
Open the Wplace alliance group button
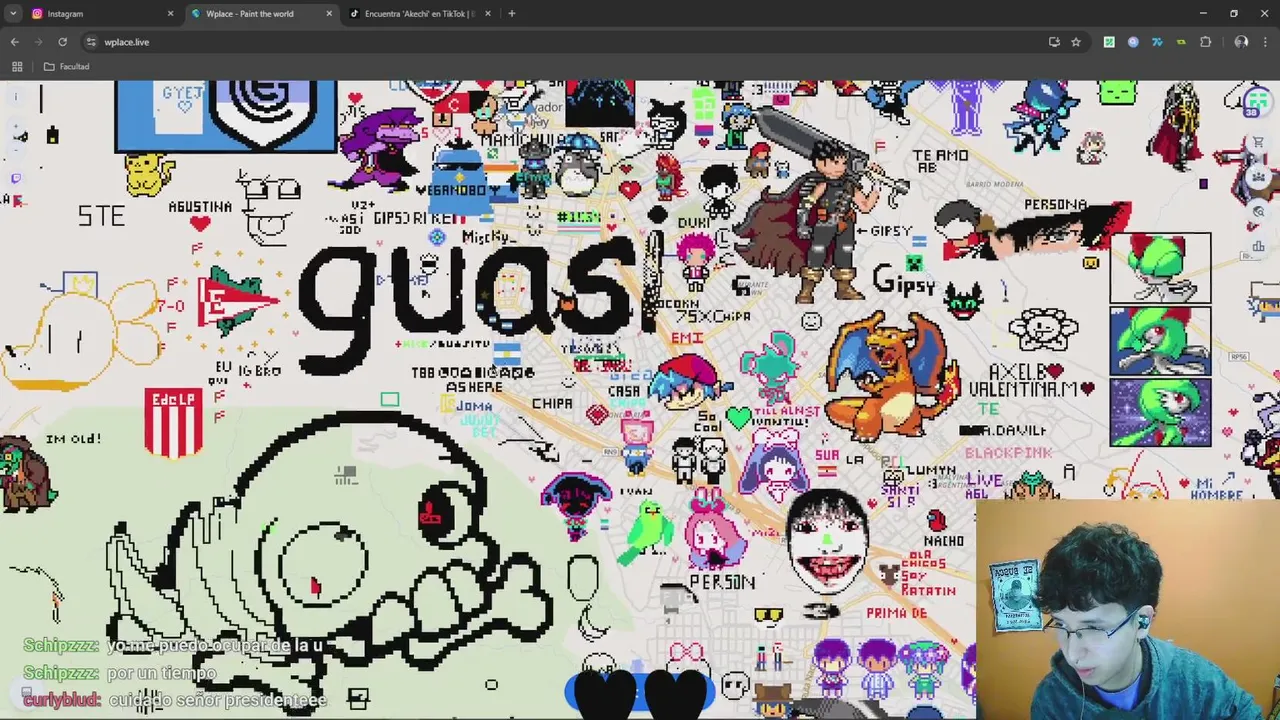click(1258, 177)
